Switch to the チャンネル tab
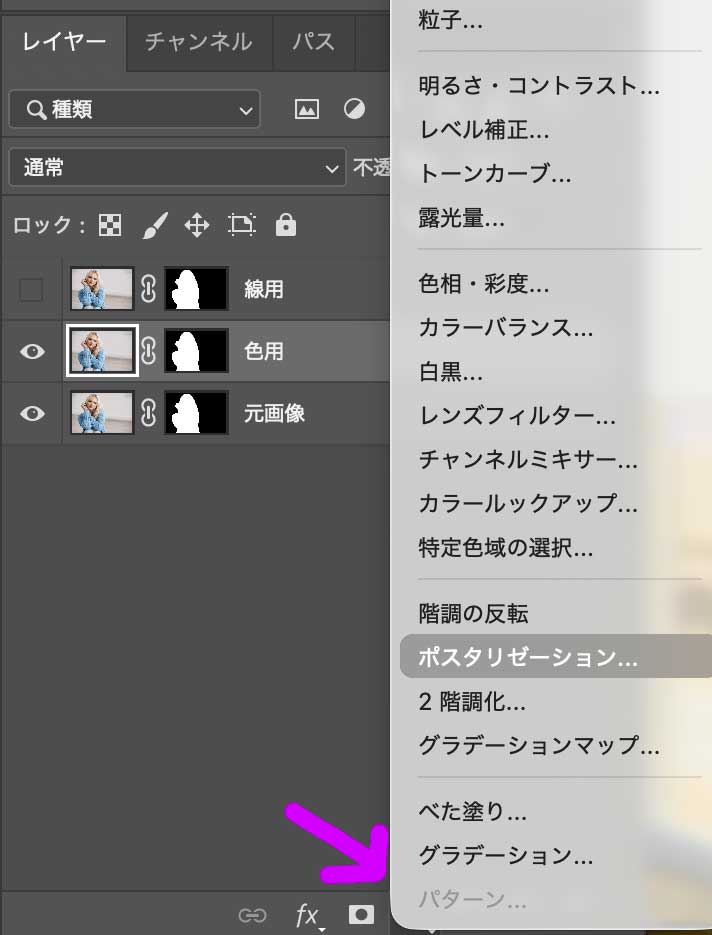The image size is (712, 935). (x=199, y=42)
